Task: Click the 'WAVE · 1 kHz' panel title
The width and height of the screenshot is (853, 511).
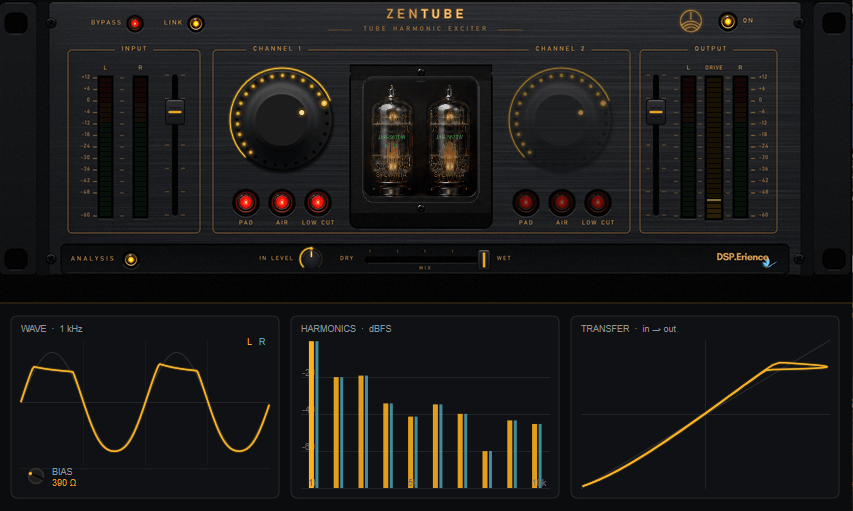Action: (x=52, y=329)
